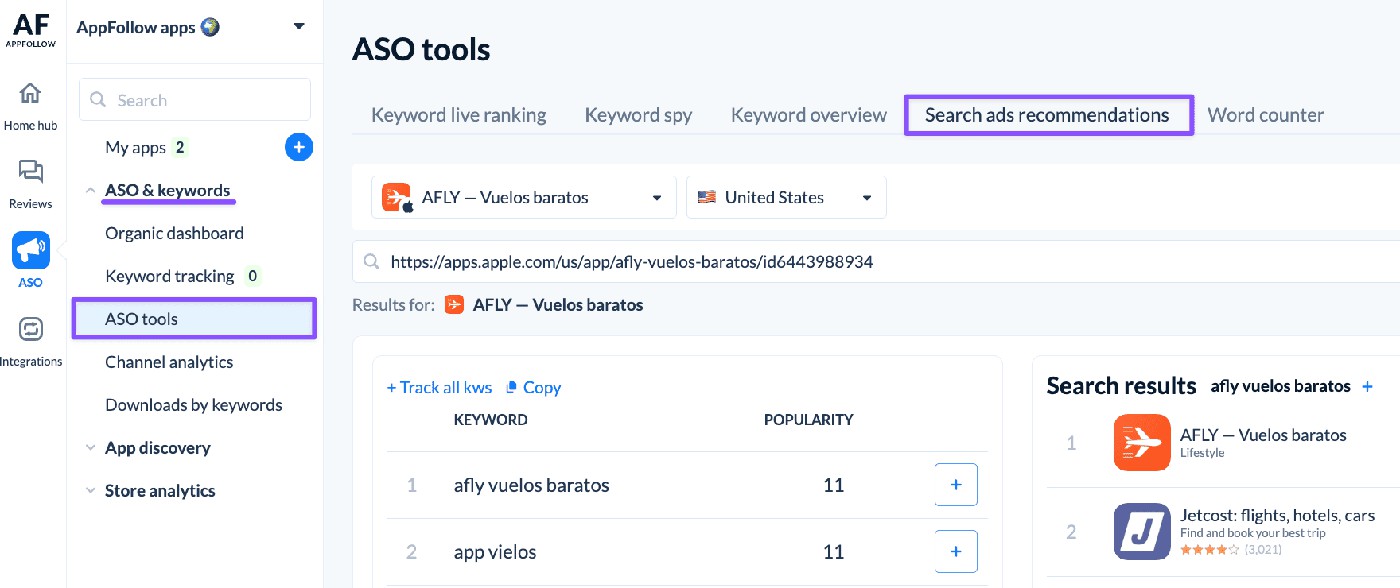
Task: Click the AppFollow logo
Action: click(30, 30)
